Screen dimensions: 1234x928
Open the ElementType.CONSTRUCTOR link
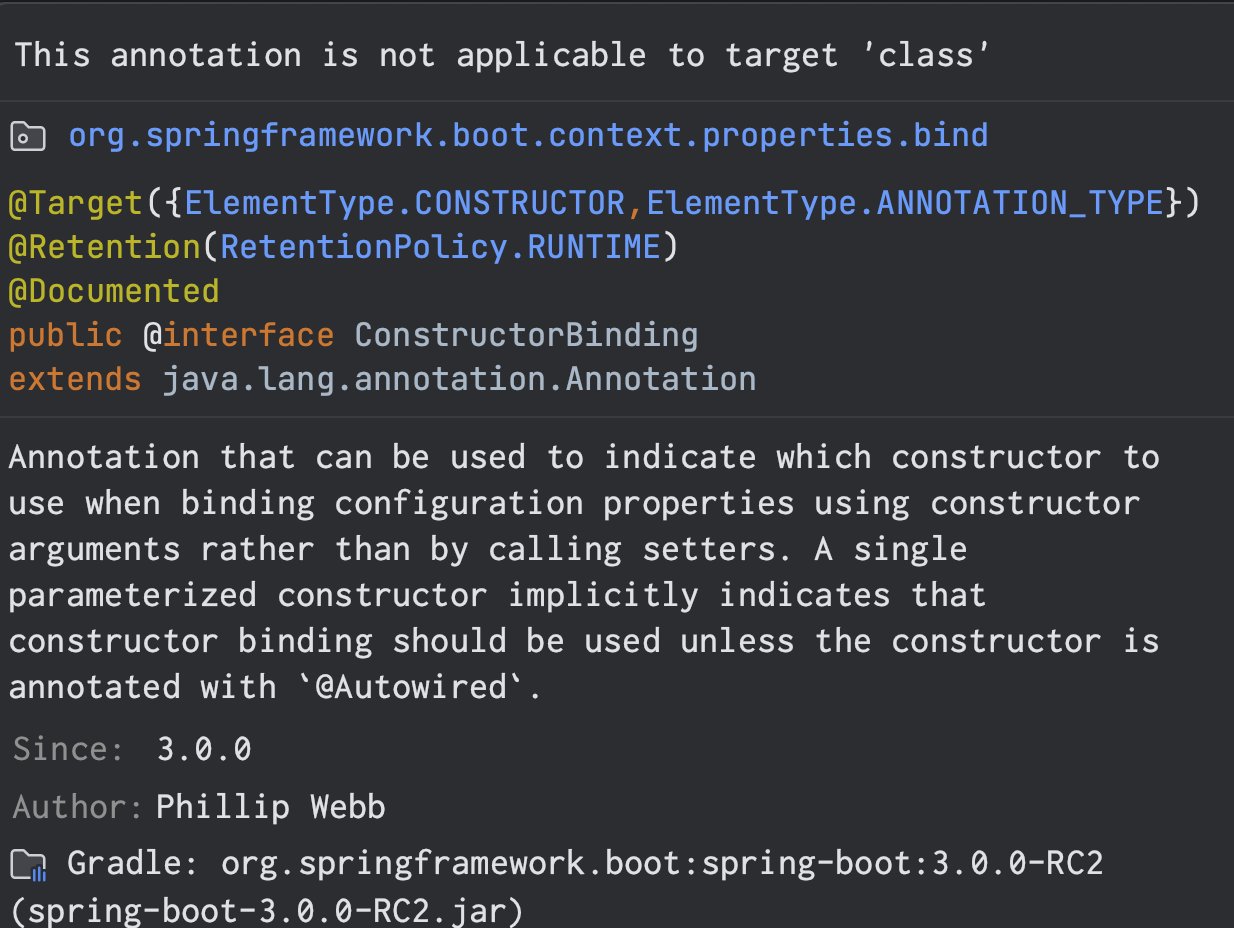pos(405,203)
